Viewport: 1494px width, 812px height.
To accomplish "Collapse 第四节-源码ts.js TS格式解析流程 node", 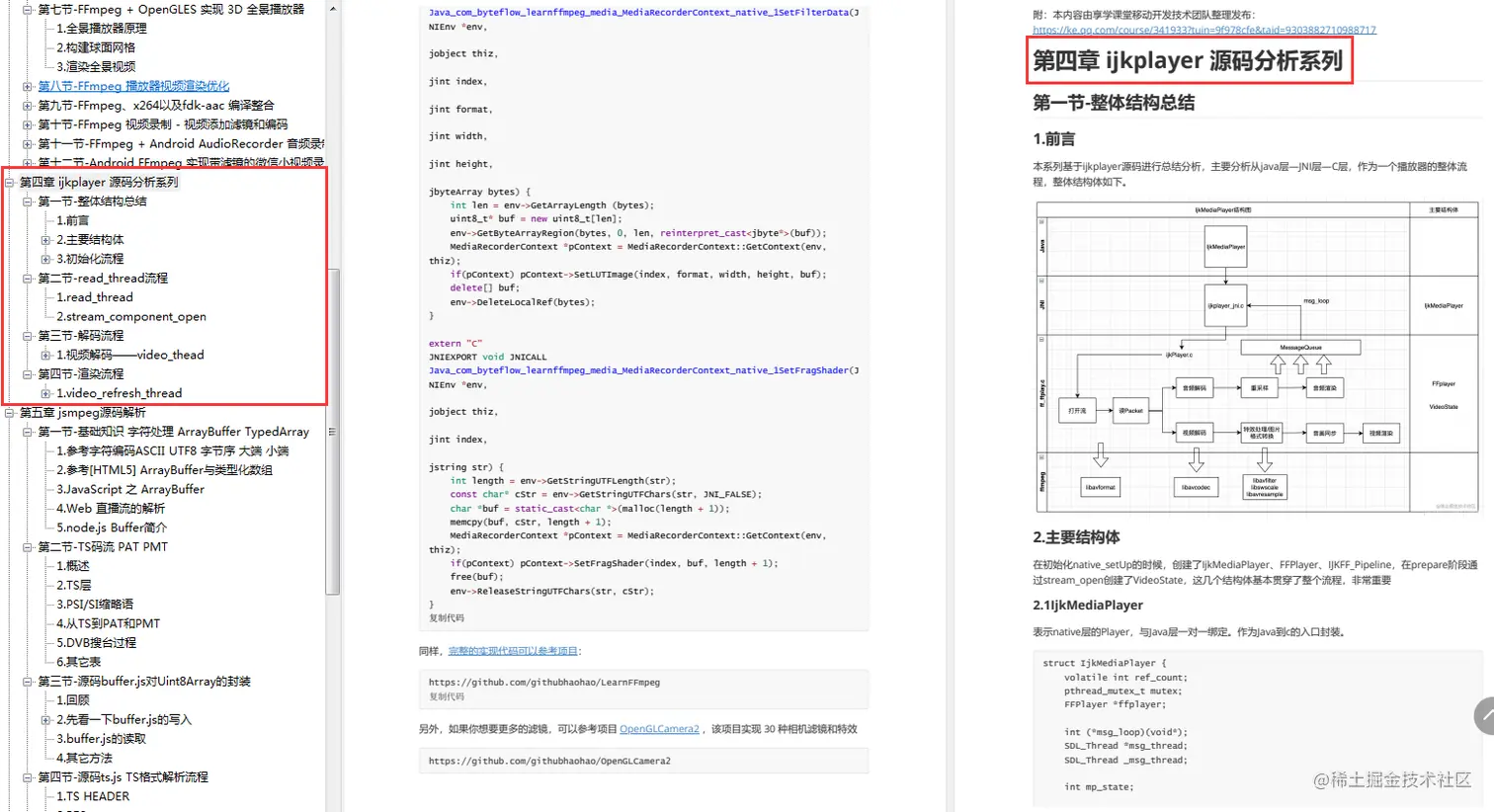I will pos(28,777).
